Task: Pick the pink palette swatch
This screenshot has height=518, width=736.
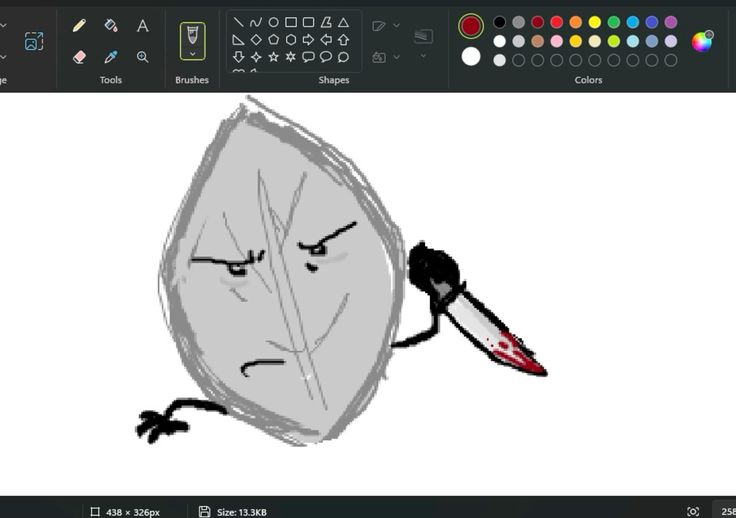Action: [x=557, y=41]
